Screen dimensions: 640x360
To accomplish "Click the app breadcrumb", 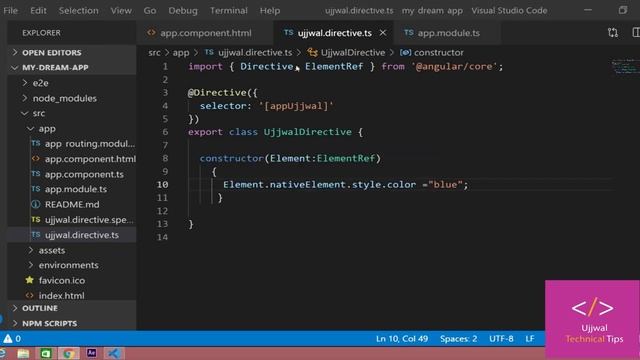I will (181, 53).
